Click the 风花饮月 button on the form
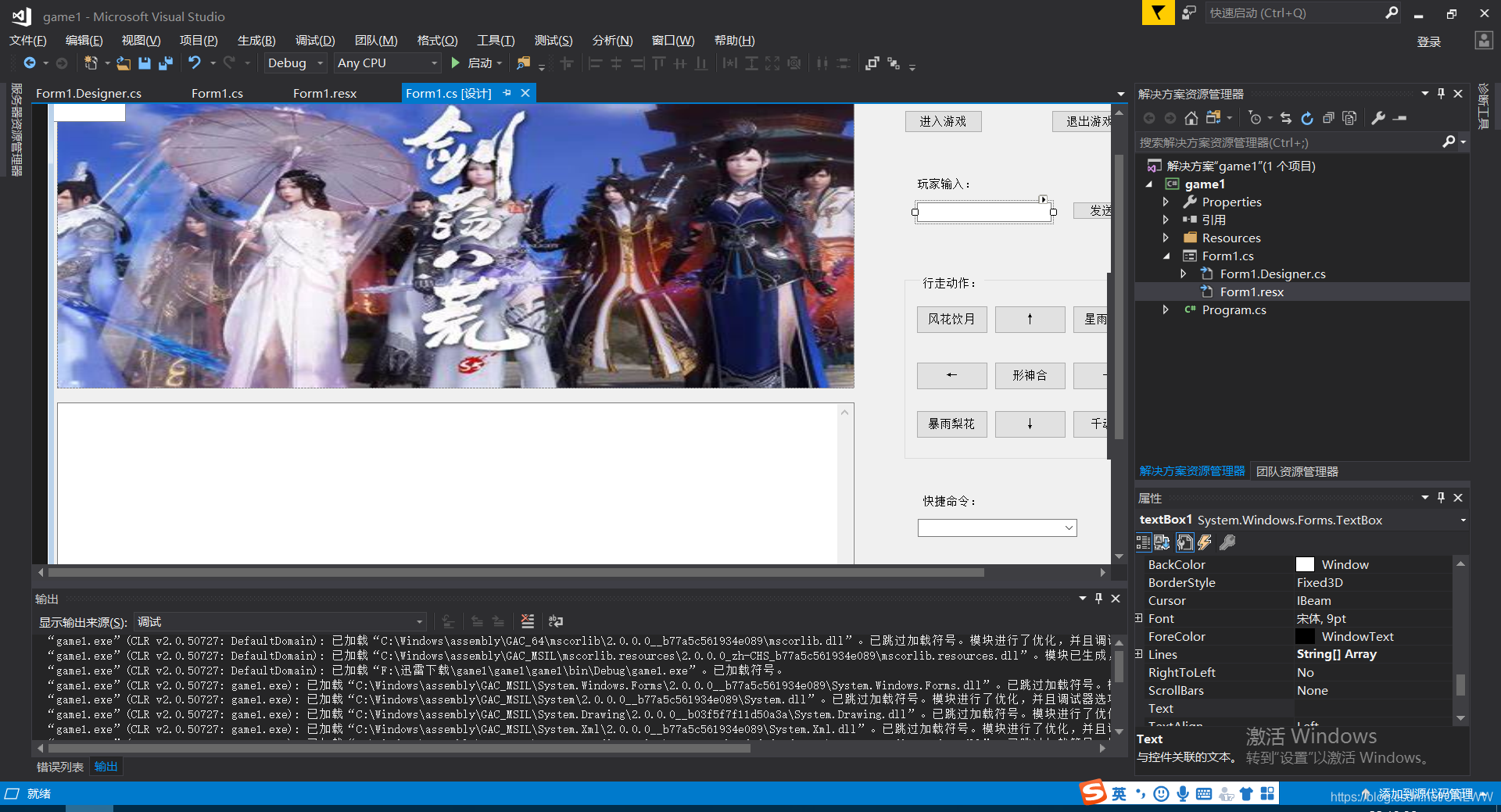The image size is (1501, 812). (951, 319)
